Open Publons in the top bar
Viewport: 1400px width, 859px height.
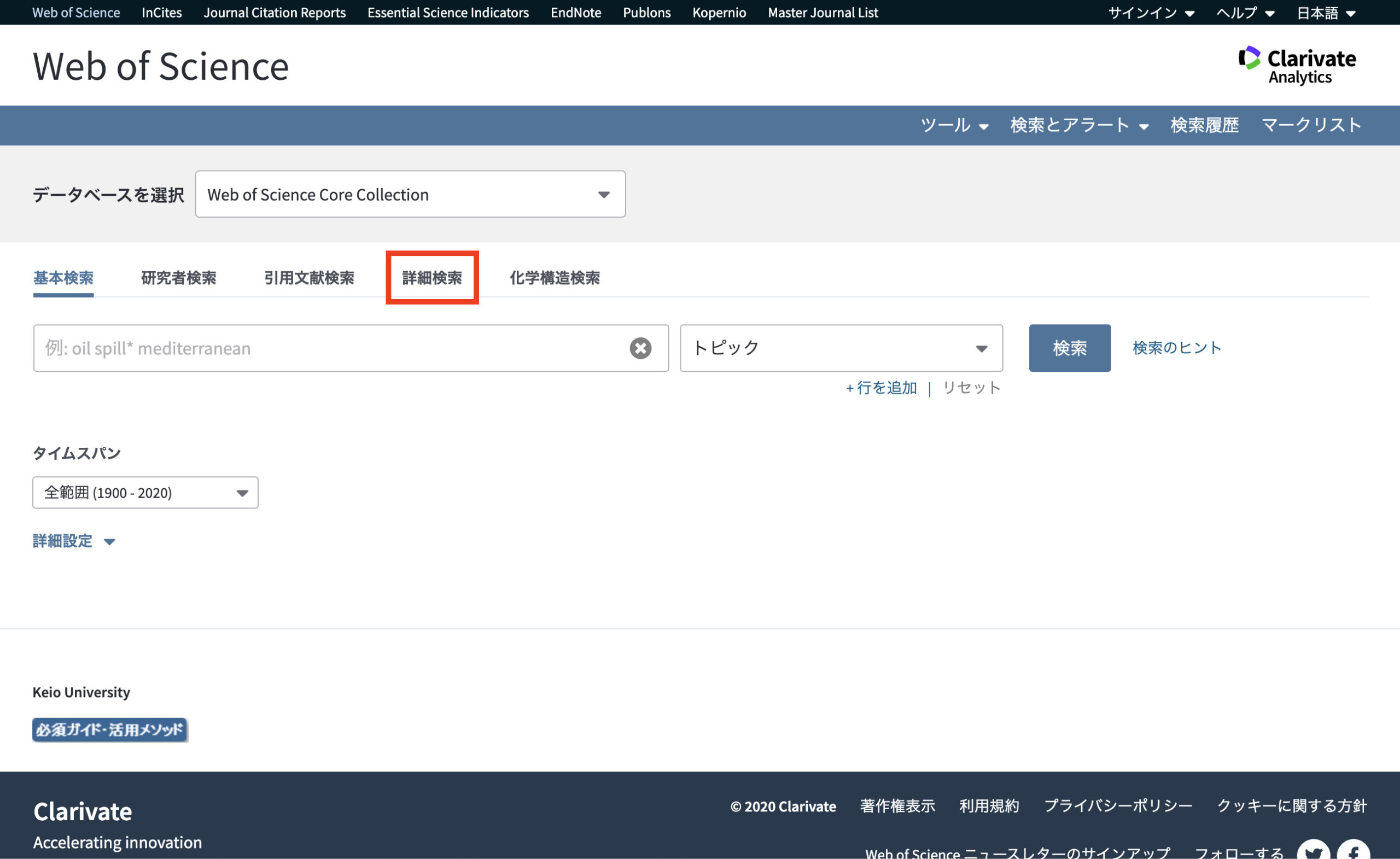646,13
